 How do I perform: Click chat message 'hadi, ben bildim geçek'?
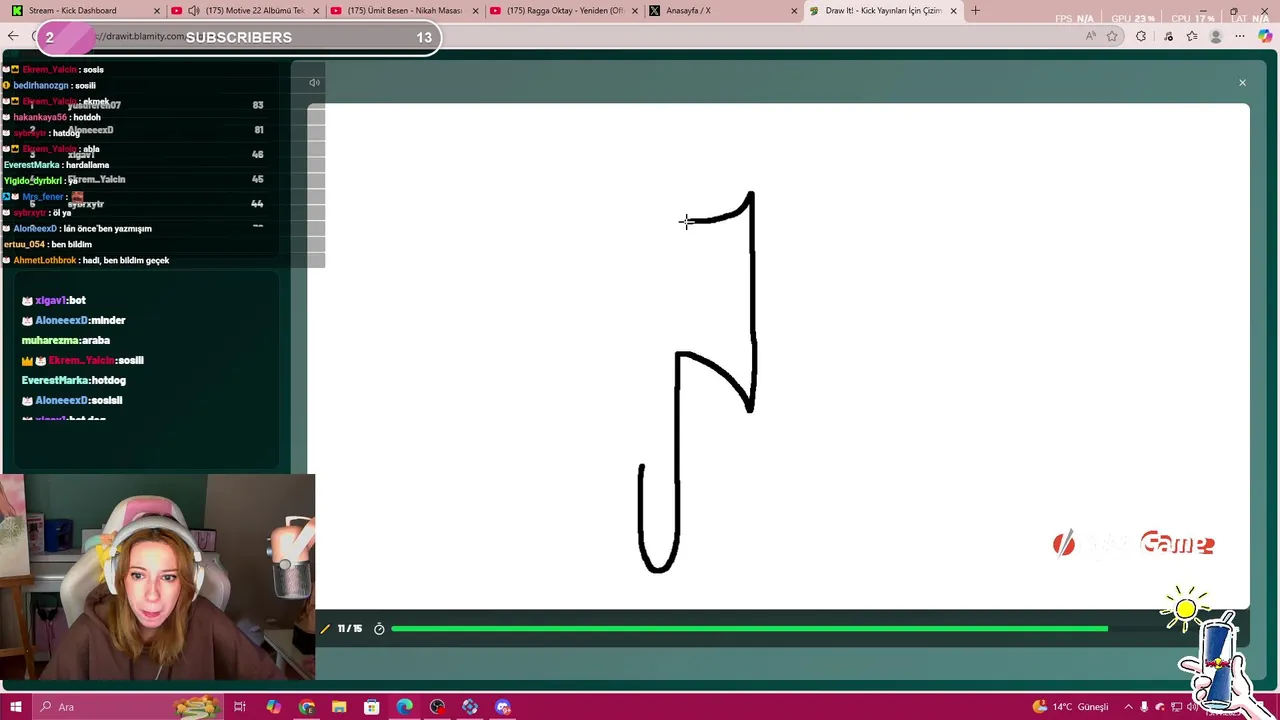click(125, 261)
